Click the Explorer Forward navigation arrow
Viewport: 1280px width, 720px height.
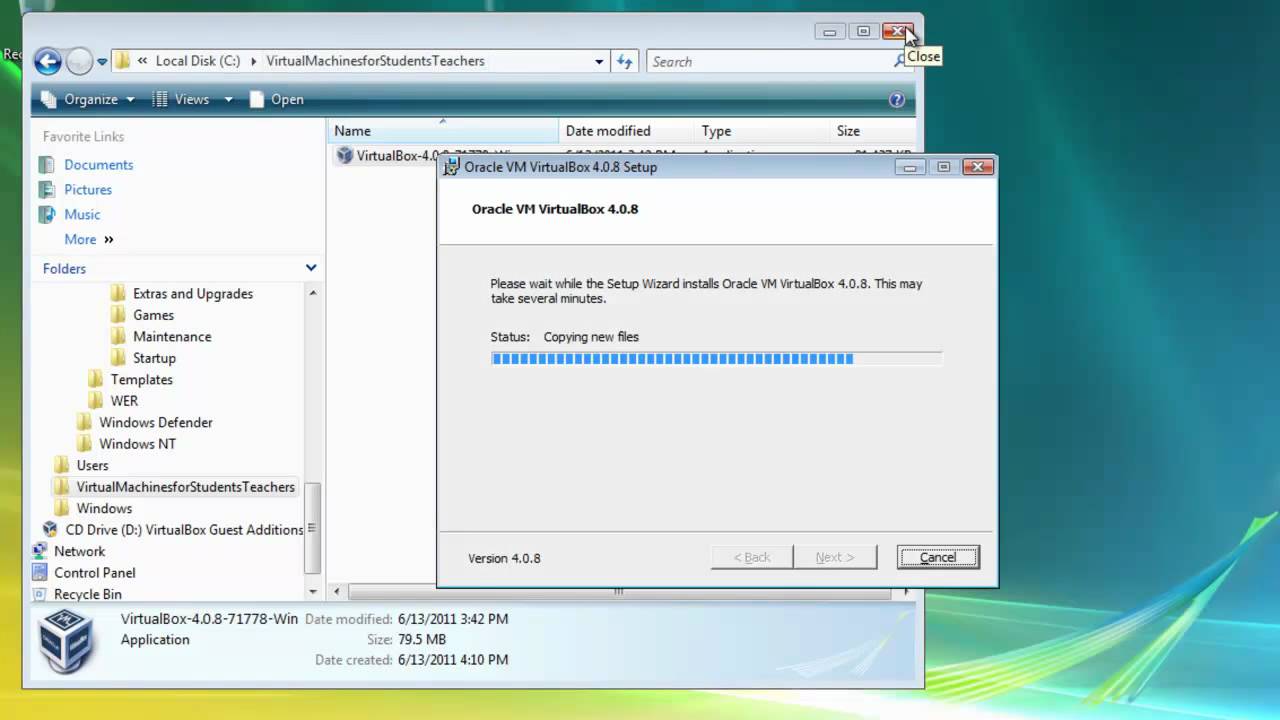pyautogui.click(x=79, y=61)
